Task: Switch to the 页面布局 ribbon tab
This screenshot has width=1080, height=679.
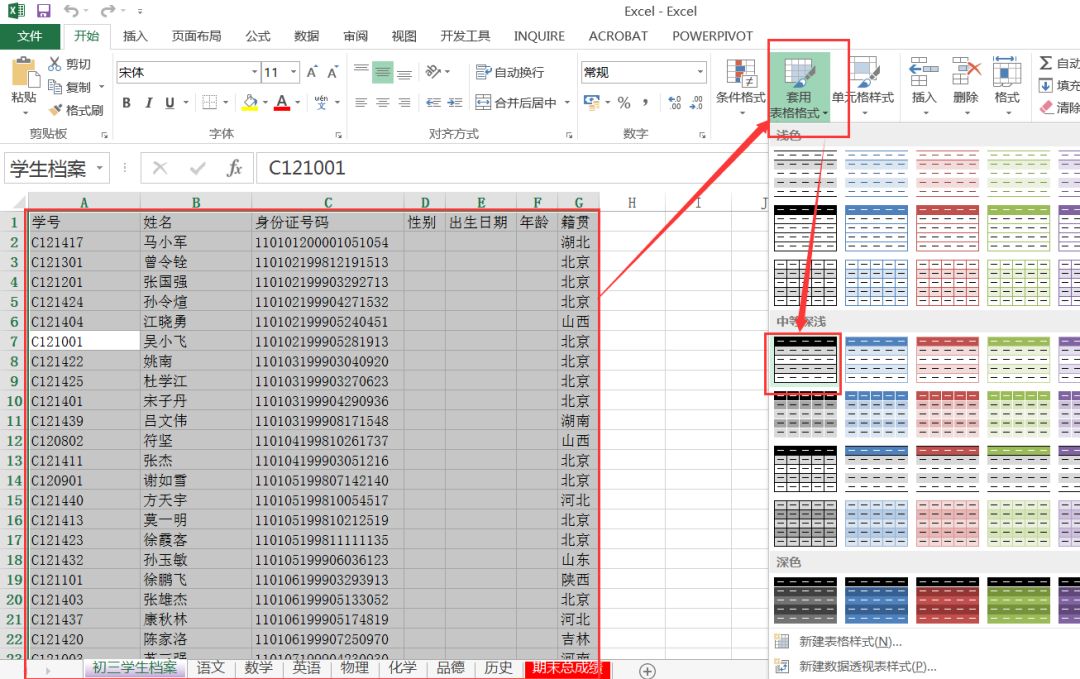Action: pos(196,36)
